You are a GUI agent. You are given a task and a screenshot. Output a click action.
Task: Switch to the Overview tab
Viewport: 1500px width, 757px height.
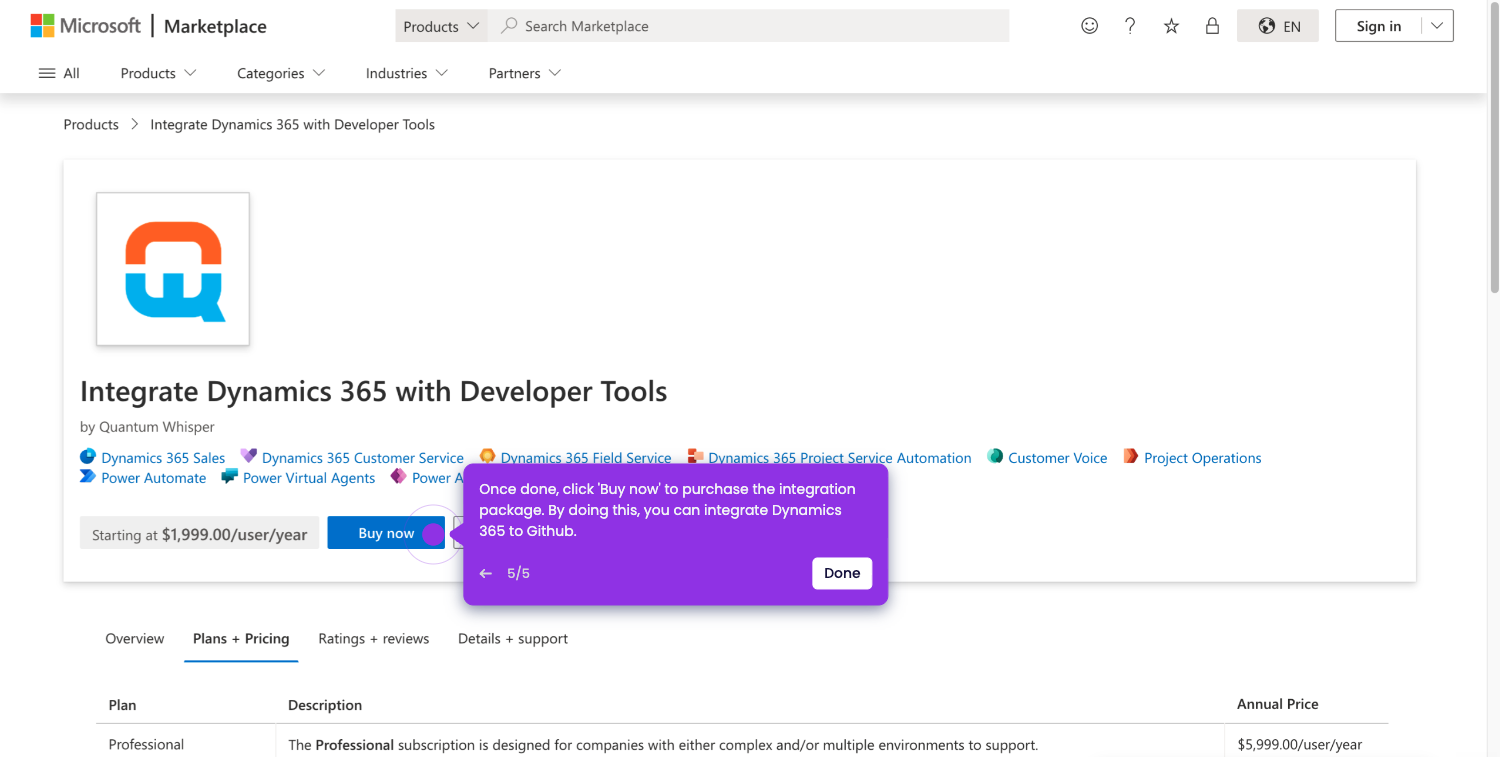point(135,638)
